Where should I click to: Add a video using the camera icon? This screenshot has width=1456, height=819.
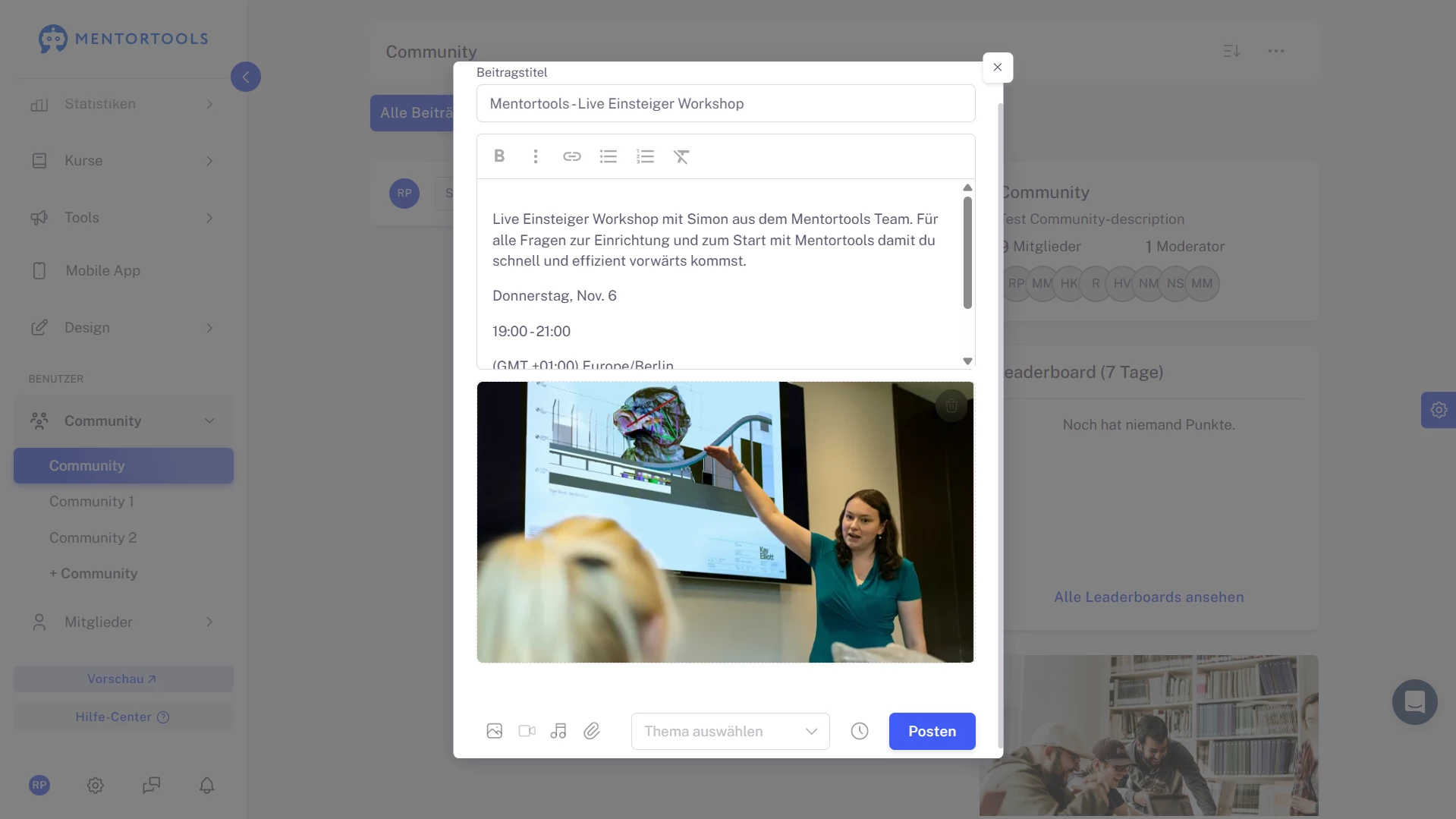pos(527,731)
